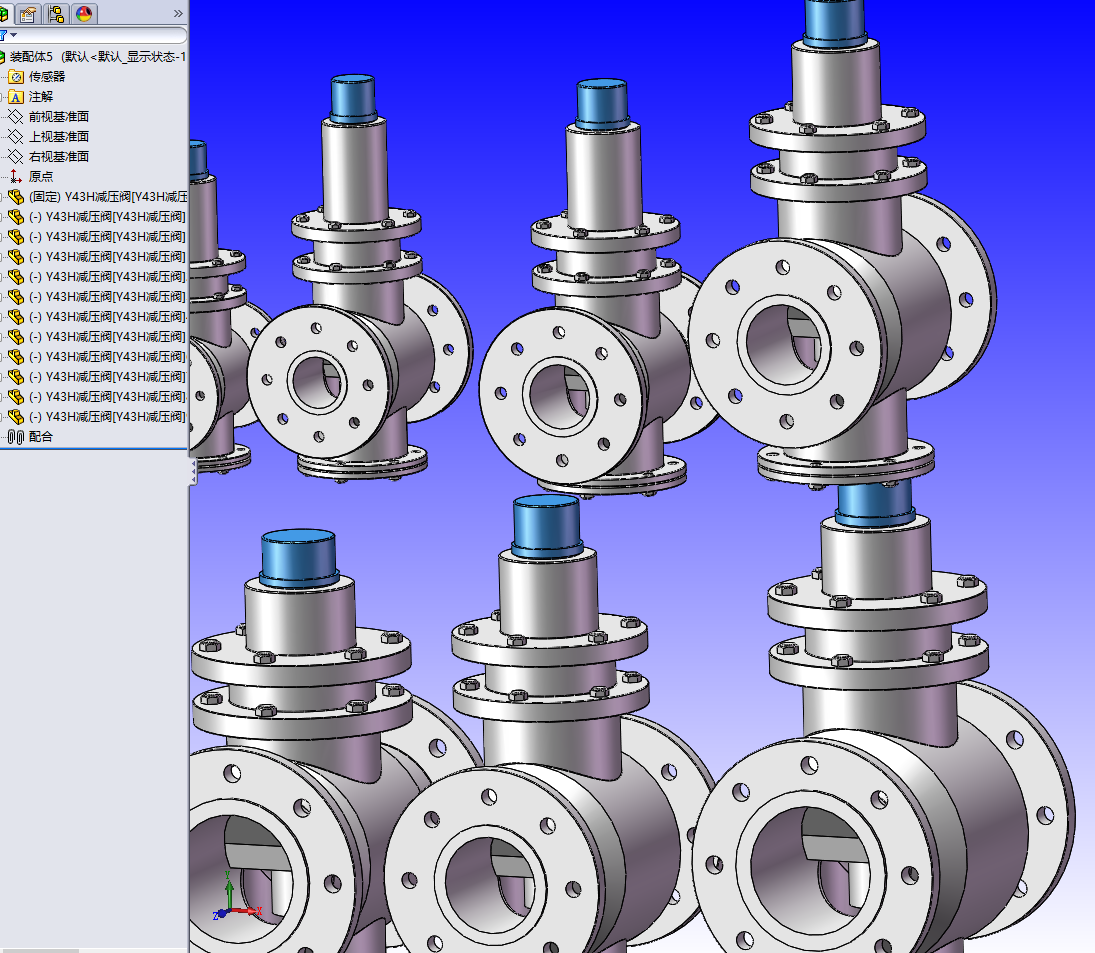Select the 原点 origin item
The image size is (1095, 953).
31,177
